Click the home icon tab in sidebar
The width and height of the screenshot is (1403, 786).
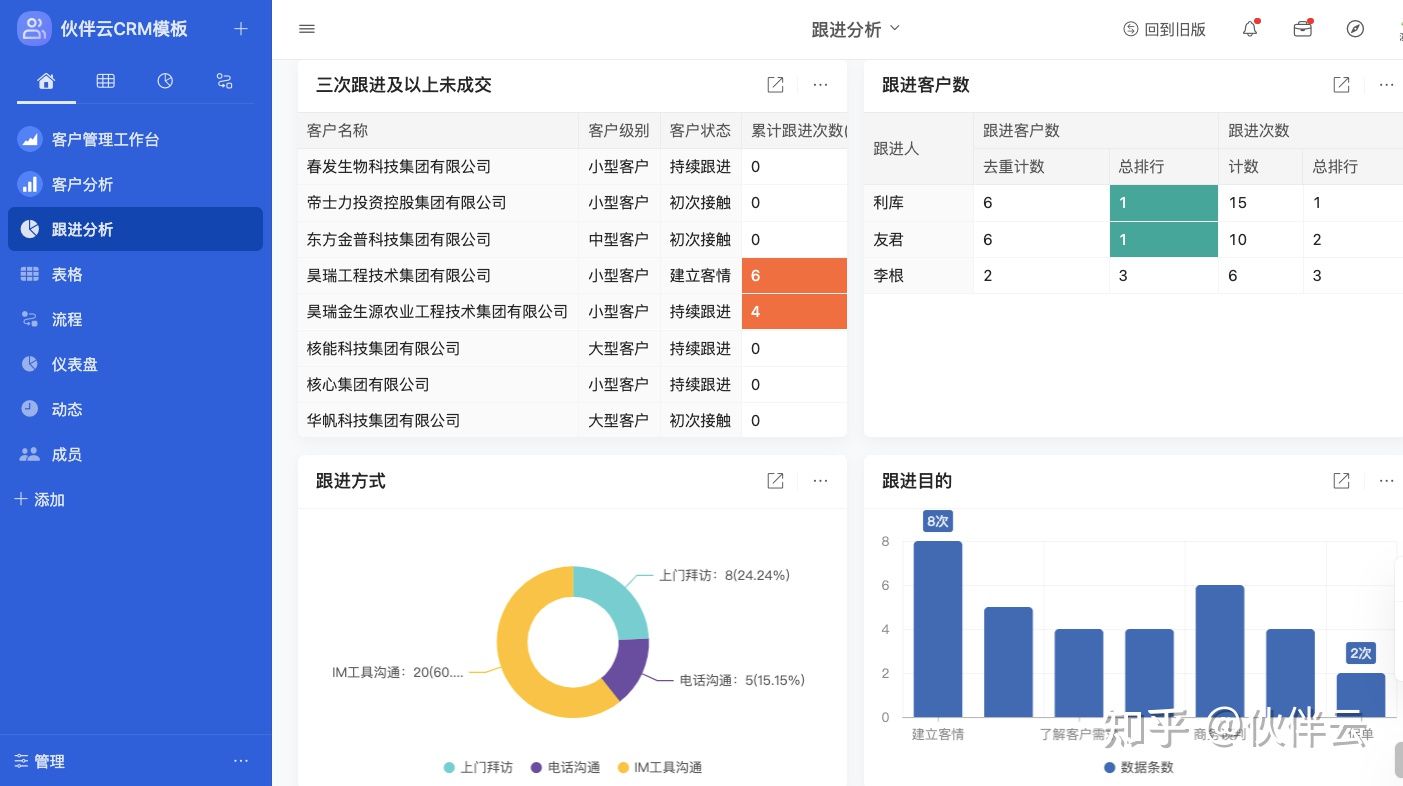click(x=46, y=82)
